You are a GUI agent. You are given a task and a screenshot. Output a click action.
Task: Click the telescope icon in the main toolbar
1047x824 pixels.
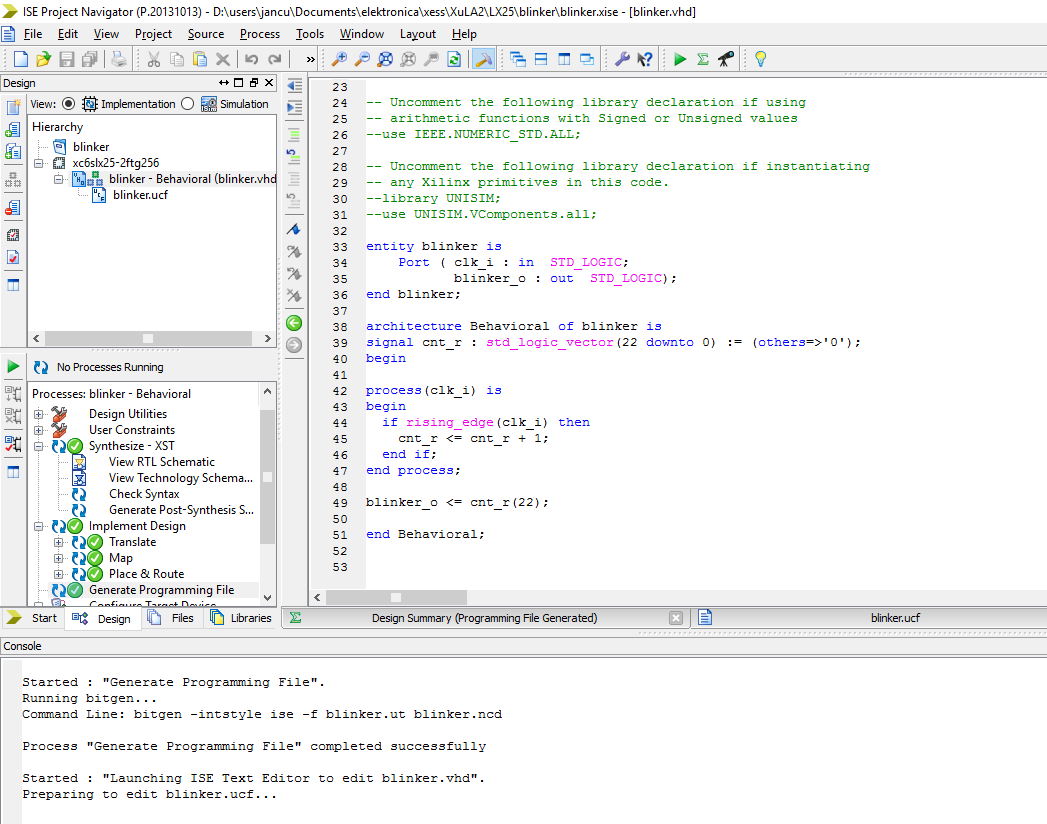click(x=726, y=59)
